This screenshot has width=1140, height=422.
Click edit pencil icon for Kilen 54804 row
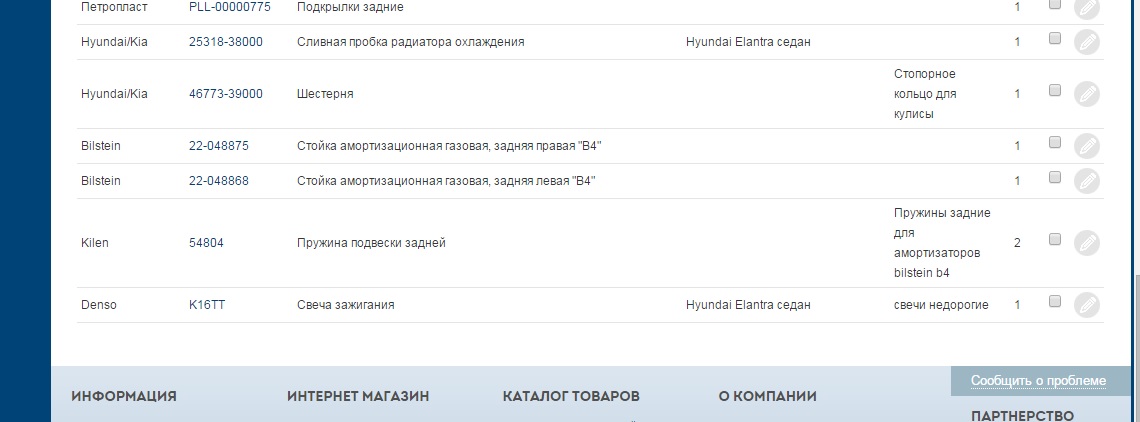pos(1086,243)
